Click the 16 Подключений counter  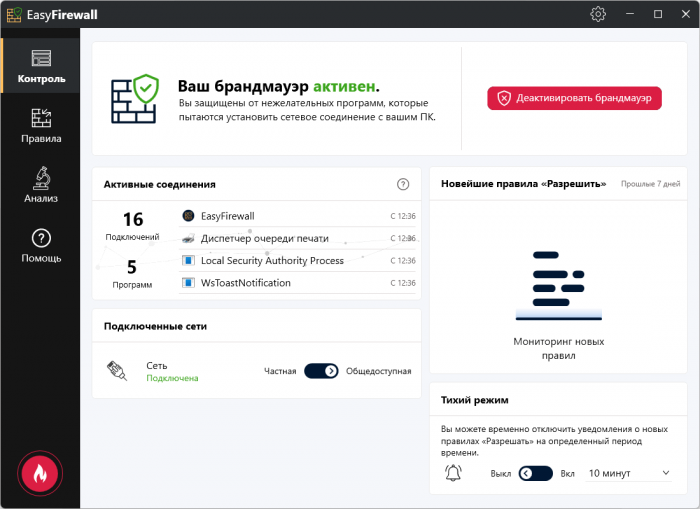click(132, 226)
